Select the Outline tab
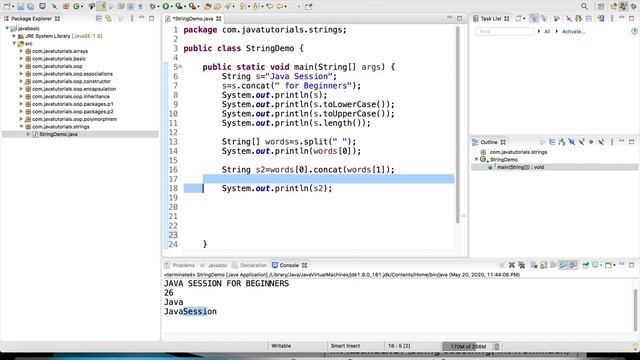 [489, 142]
